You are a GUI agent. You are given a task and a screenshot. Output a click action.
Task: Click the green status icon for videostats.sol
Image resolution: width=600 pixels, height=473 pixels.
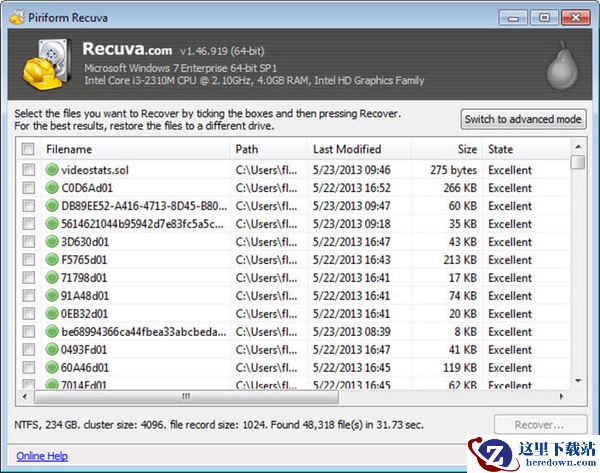point(52,170)
